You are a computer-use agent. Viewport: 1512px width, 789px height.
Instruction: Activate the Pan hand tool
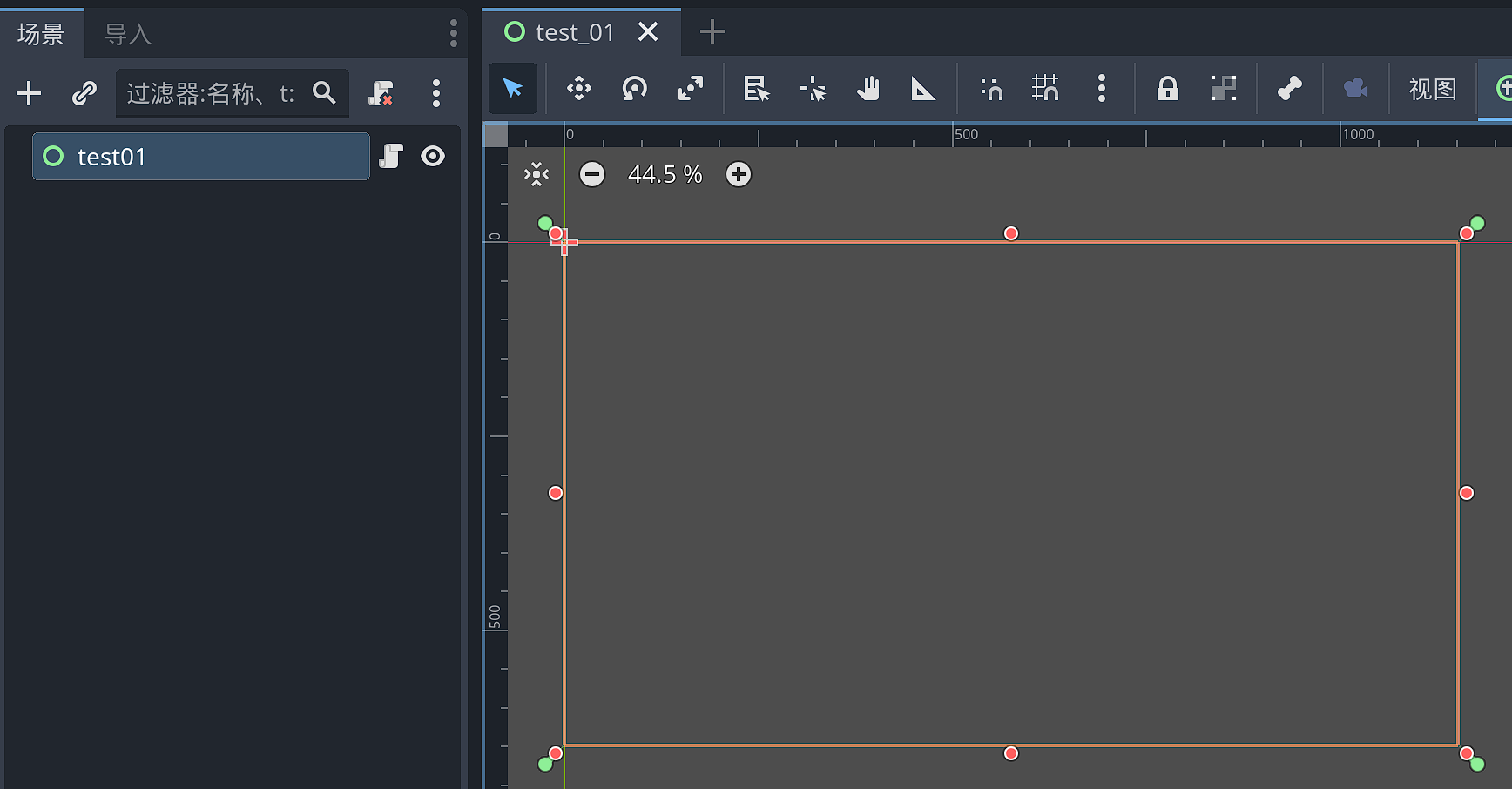click(x=868, y=88)
